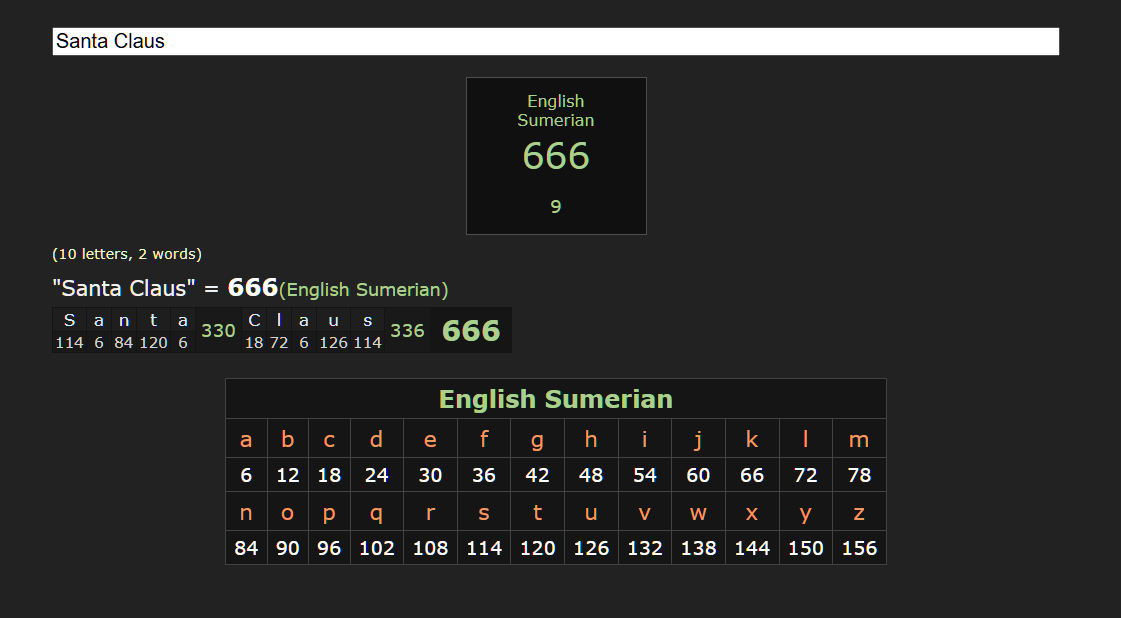Click value 24 in the cipher chart
The image size is (1121, 618).
[376, 475]
